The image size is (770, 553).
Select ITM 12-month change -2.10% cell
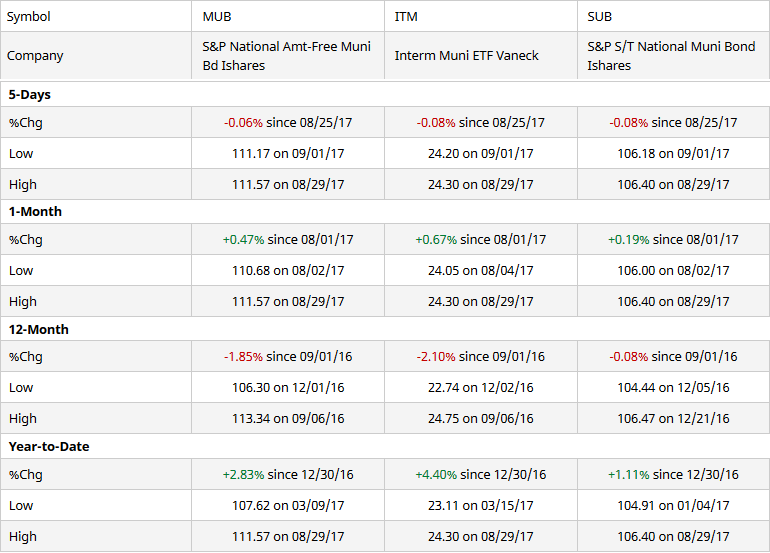481,356
